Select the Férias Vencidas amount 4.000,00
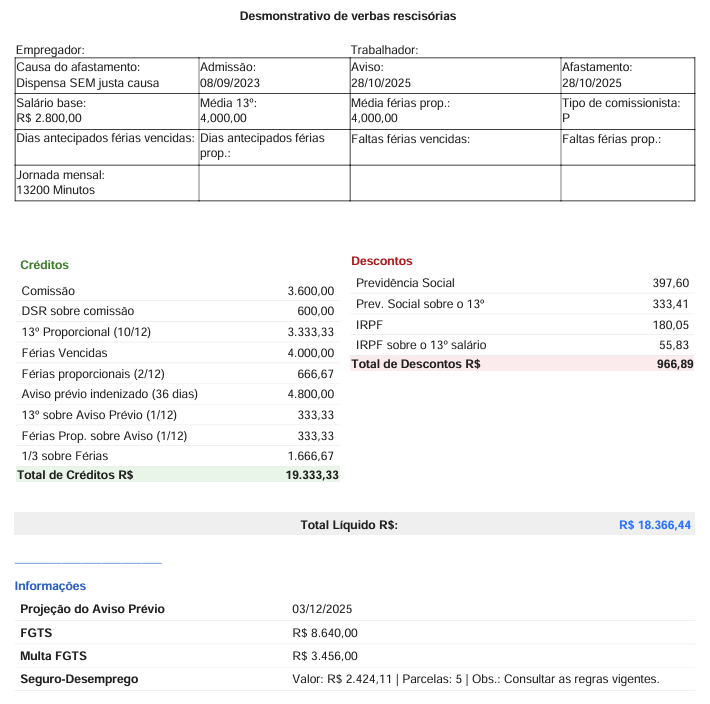 click(310, 353)
